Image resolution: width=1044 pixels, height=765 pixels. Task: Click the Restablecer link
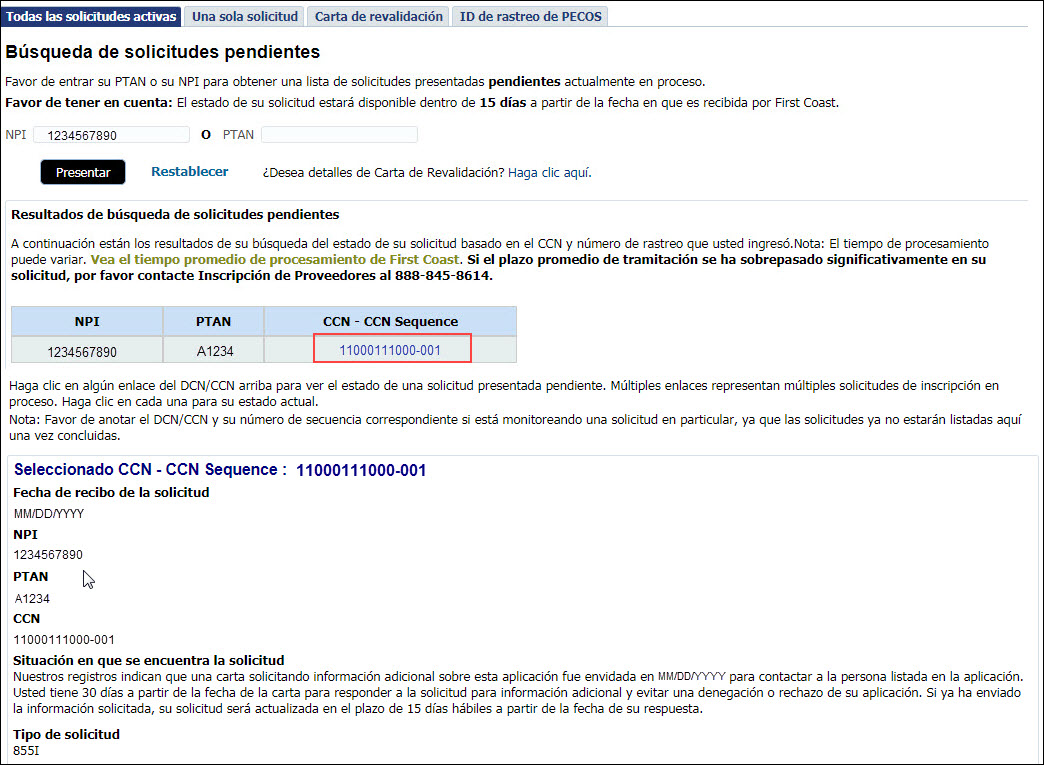click(189, 171)
